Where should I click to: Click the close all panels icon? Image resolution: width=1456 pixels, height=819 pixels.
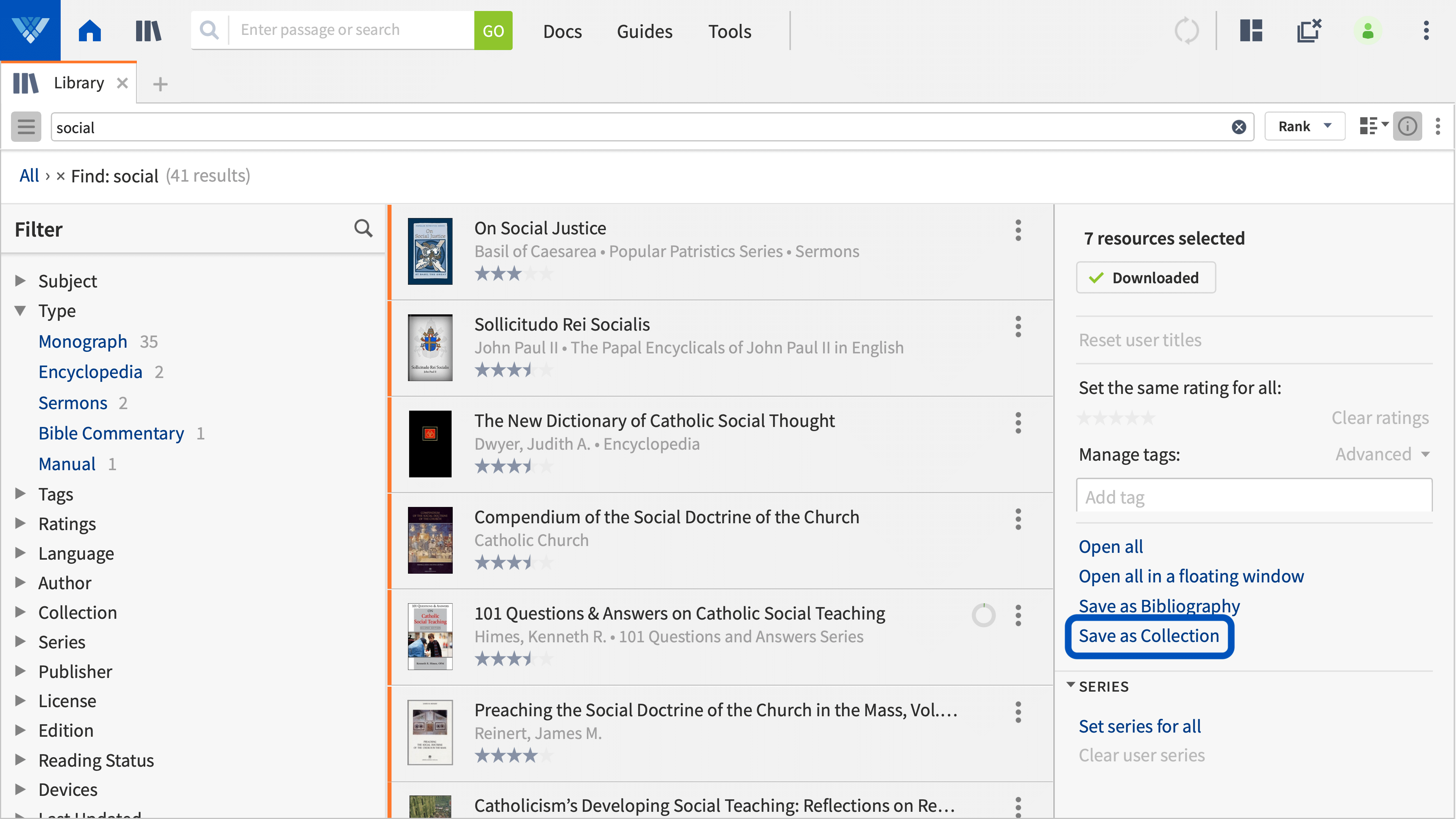pyautogui.click(x=1309, y=30)
